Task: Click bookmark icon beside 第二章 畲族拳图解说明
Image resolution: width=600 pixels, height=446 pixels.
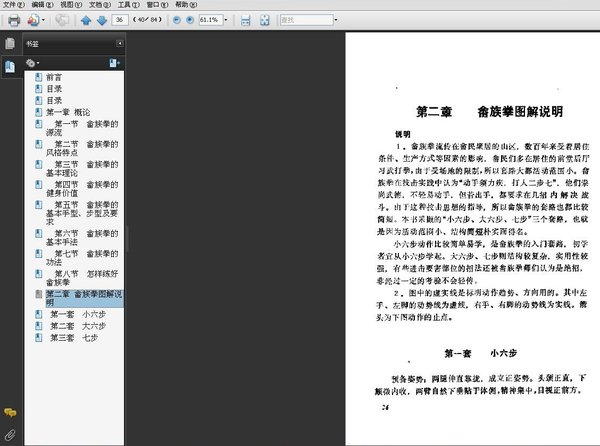Action: tap(39, 294)
